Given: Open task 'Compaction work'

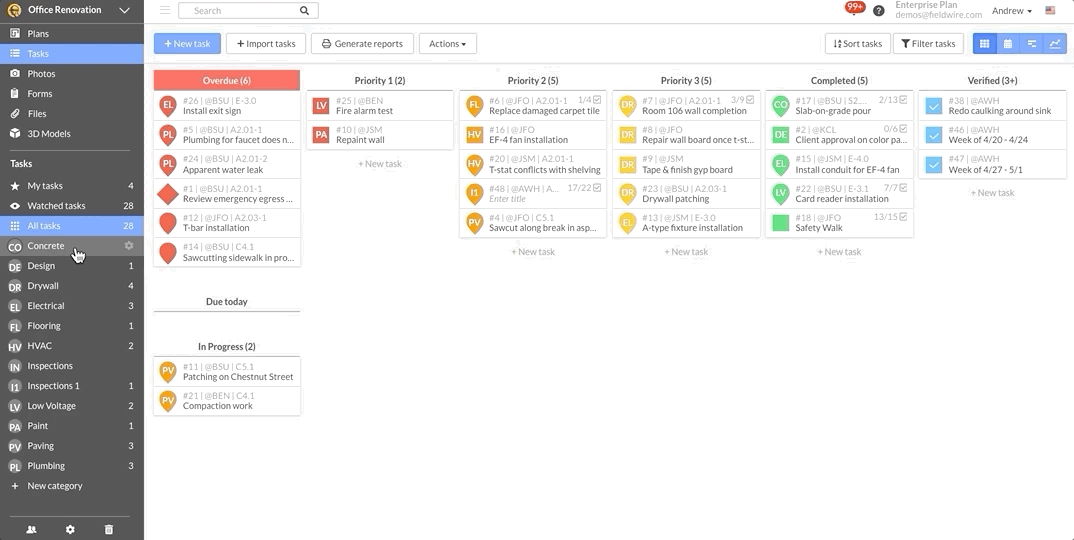Looking at the screenshot, I should point(227,401).
